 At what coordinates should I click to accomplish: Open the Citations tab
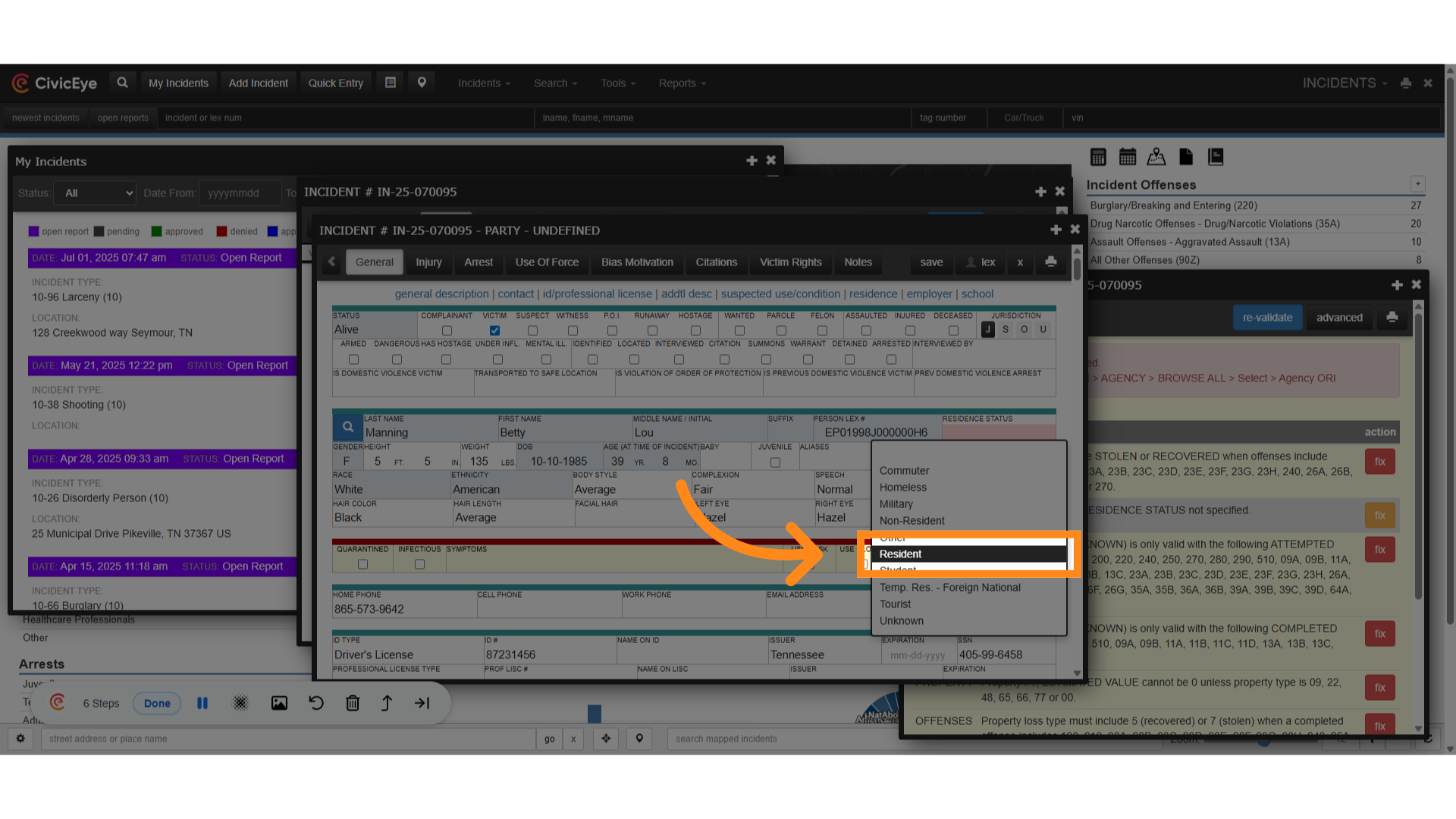[x=716, y=262]
